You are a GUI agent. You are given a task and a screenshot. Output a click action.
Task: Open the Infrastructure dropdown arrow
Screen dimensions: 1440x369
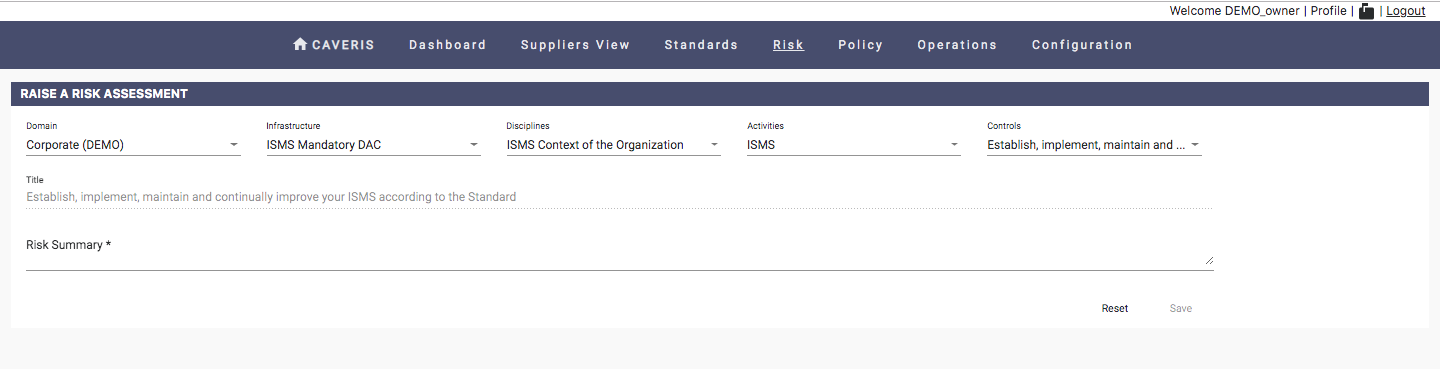click(x=474, y=145)
